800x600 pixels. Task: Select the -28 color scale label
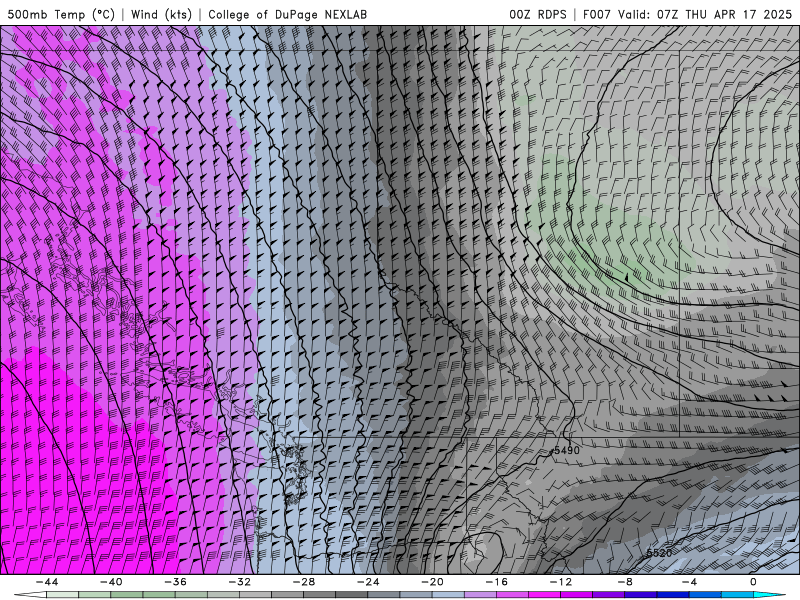[x=304, y=582]
